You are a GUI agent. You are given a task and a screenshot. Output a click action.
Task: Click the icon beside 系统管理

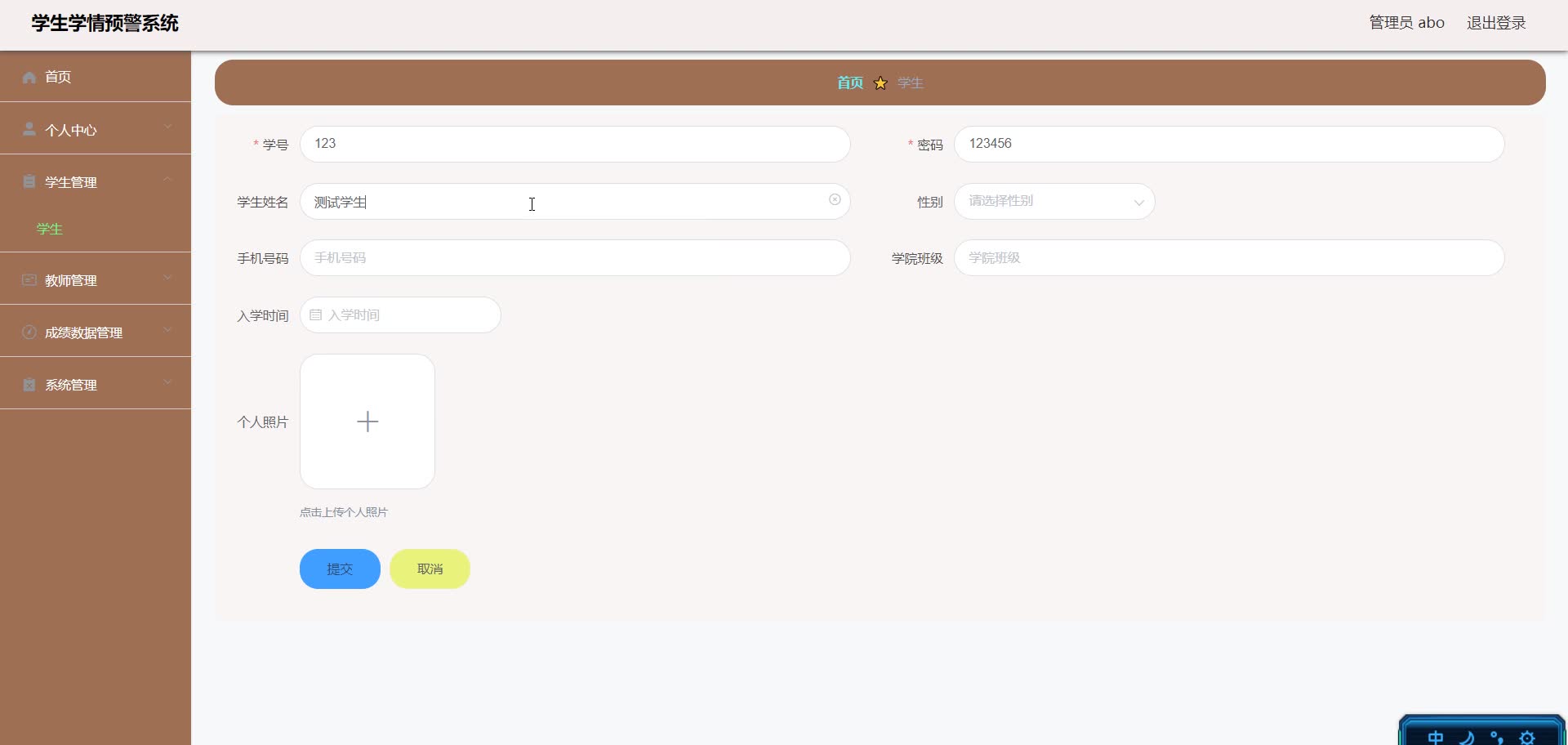(29, 384)
